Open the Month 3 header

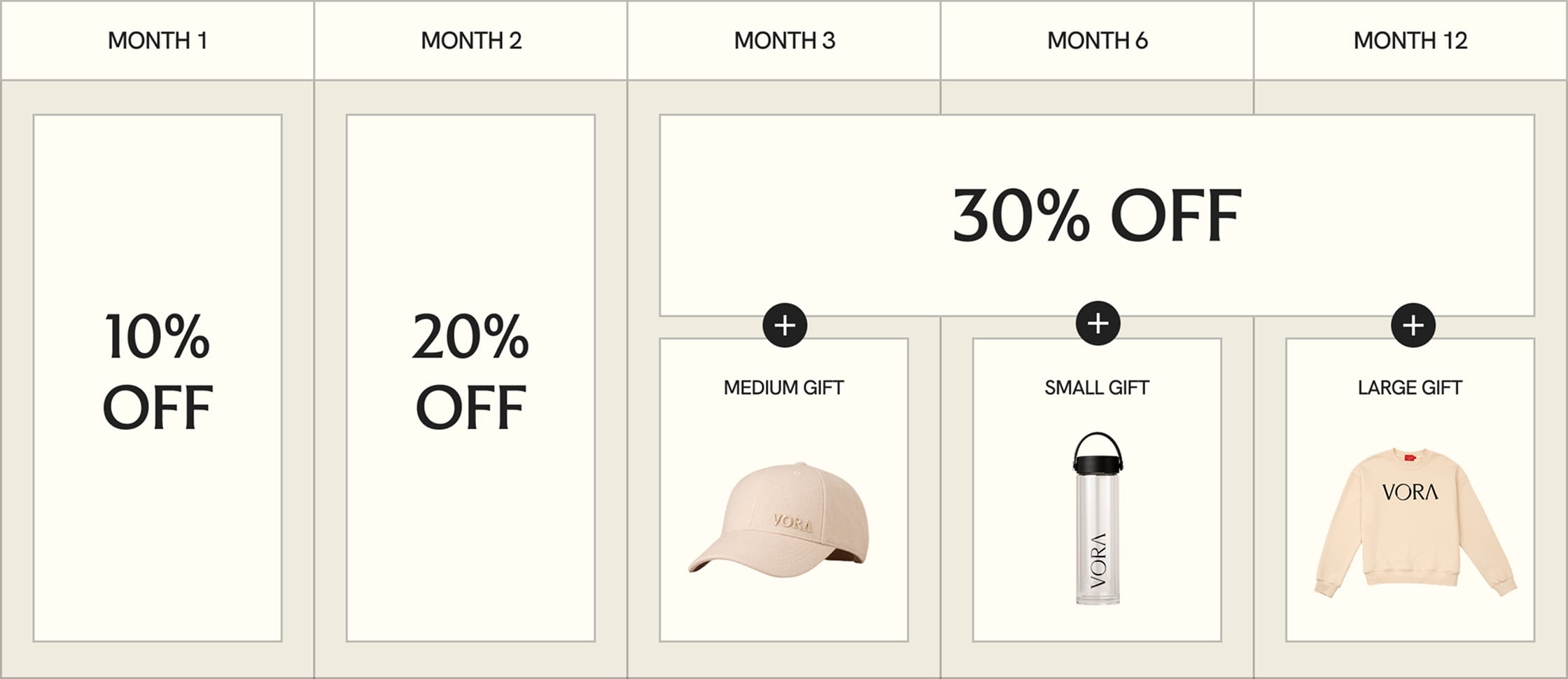tap(784, 41)
